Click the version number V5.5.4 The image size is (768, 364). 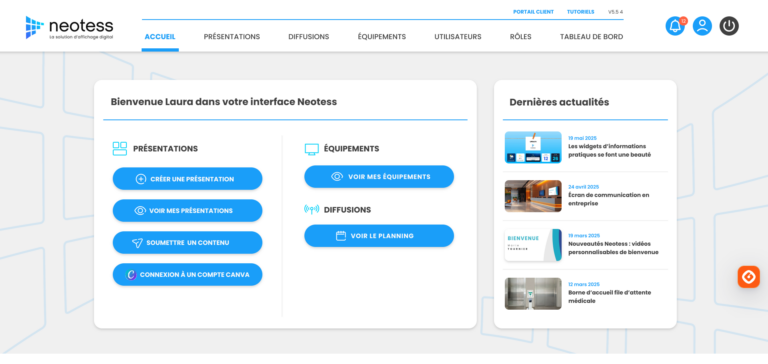coord(616,12)
